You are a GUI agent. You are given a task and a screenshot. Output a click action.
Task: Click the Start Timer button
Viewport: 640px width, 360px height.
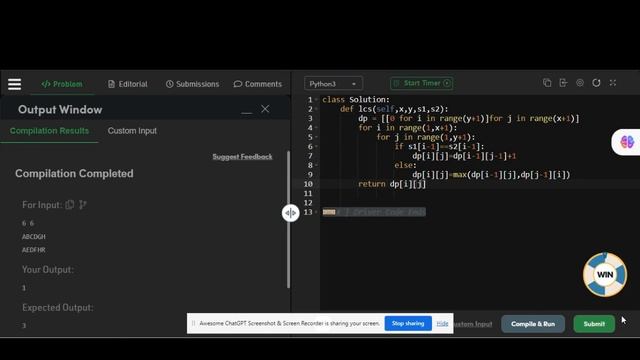(421, 83)
